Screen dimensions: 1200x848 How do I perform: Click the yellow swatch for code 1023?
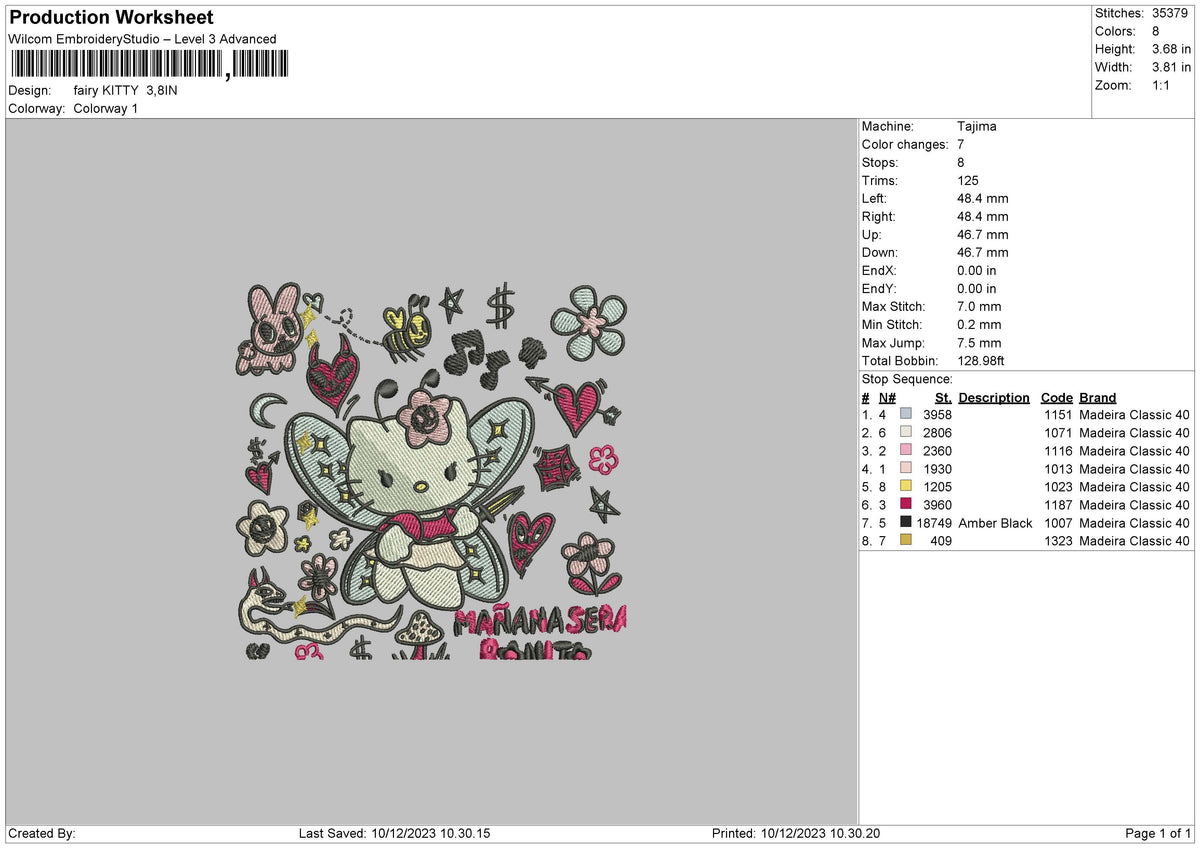[x=906, y=487]
